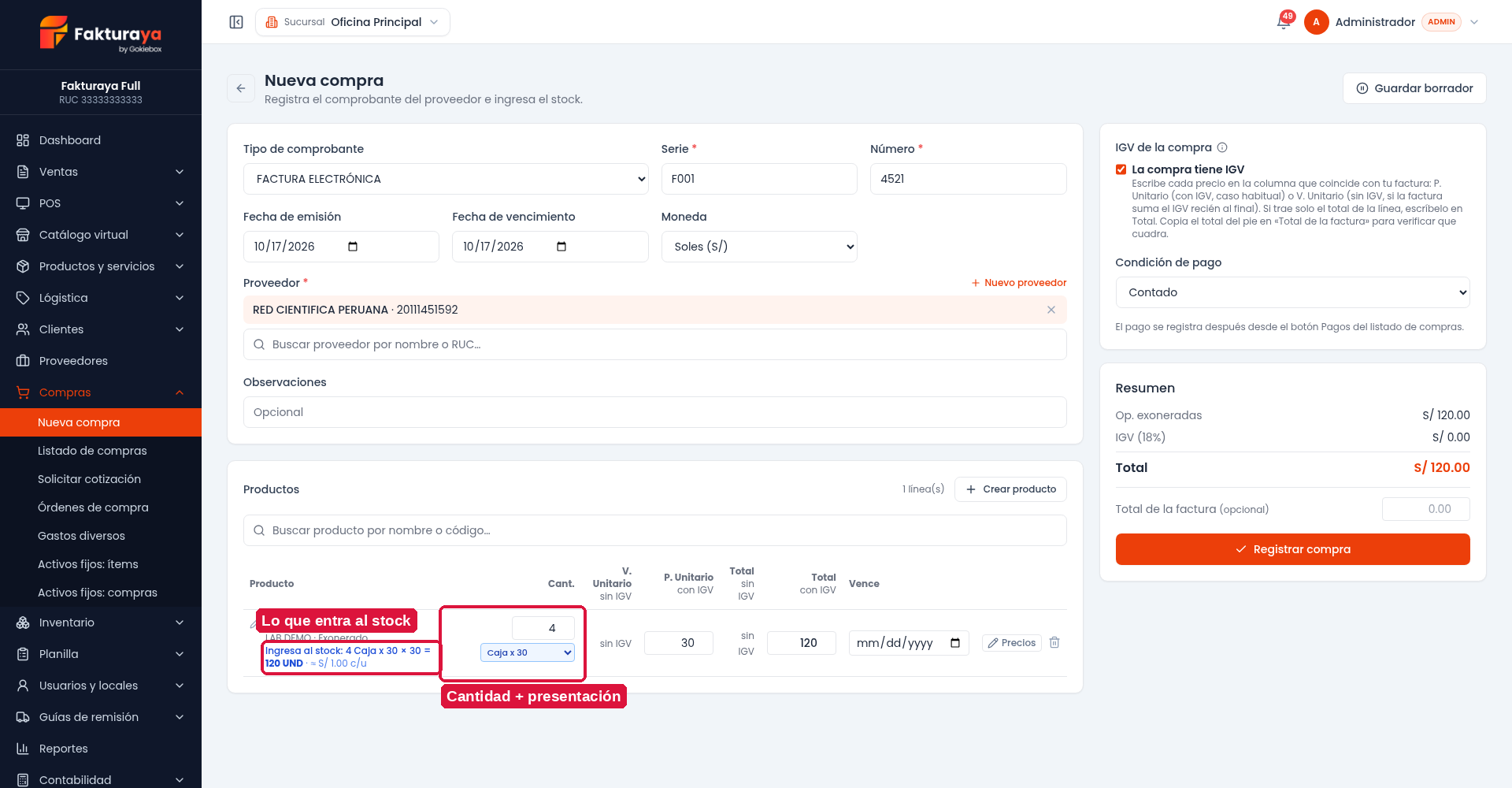The height and width of the screenshot is (788, 1512).
Task: Go to Solicitar cotización
Action: tap(101, 479)
